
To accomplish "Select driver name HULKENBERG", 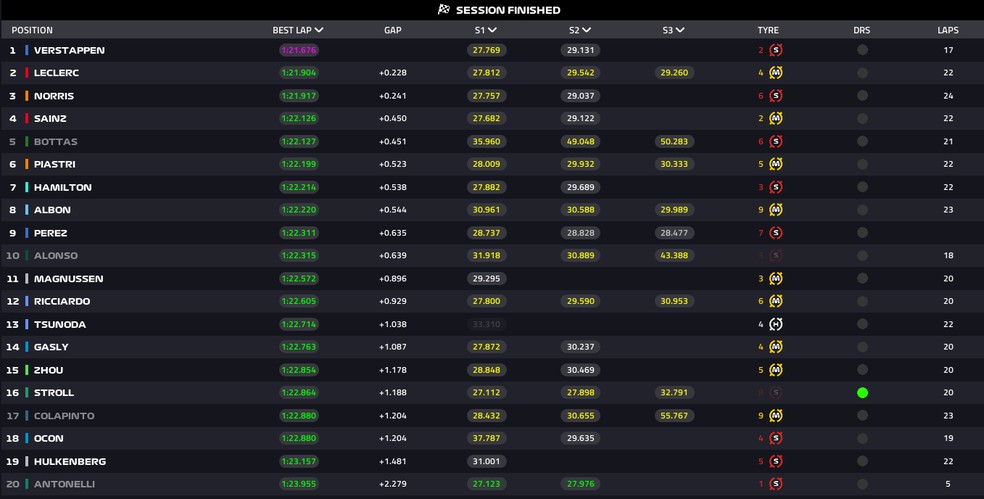I will coord(70,461).
